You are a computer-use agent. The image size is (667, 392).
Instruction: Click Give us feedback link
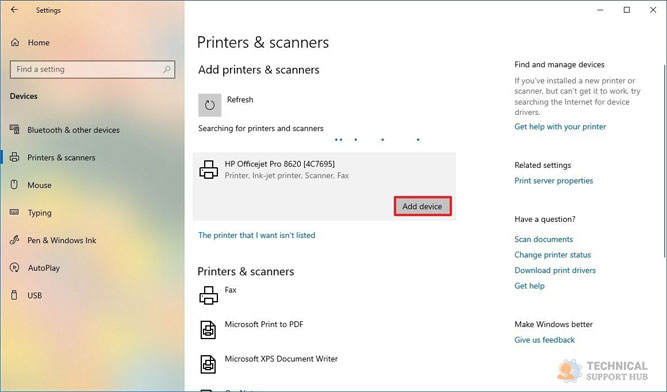click(x=544, y=340)
